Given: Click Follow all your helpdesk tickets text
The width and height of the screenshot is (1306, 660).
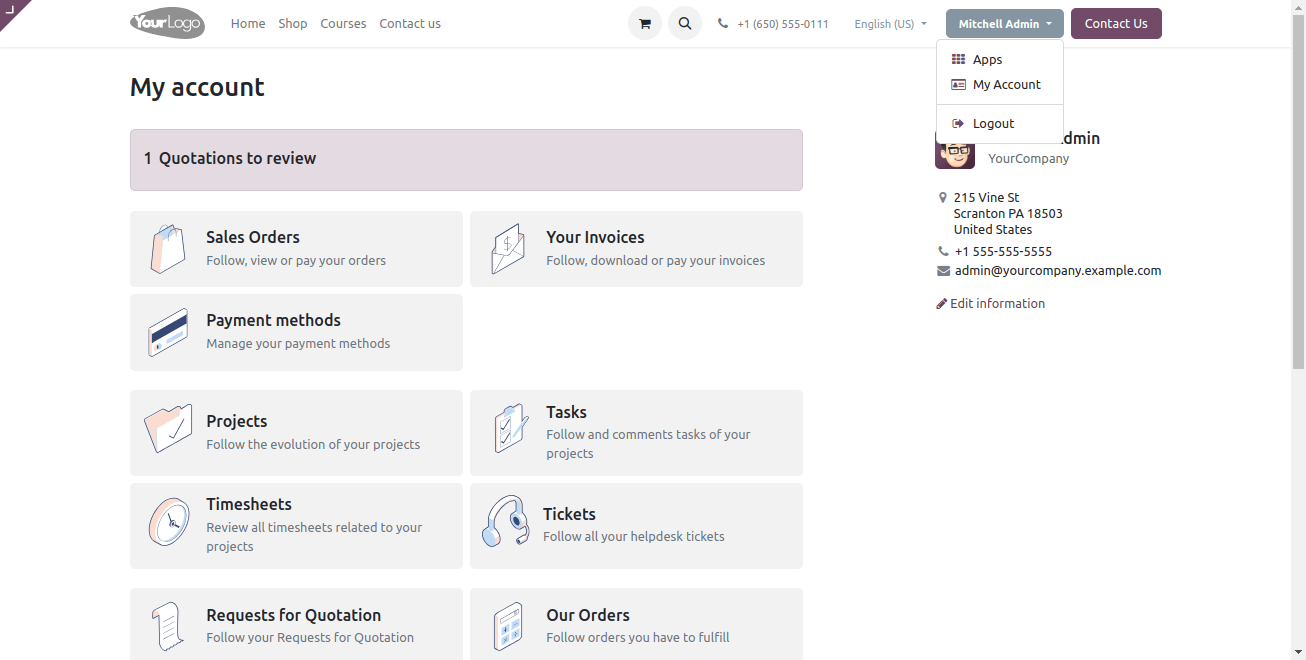Looking at the screenshot, I should 634,537.
